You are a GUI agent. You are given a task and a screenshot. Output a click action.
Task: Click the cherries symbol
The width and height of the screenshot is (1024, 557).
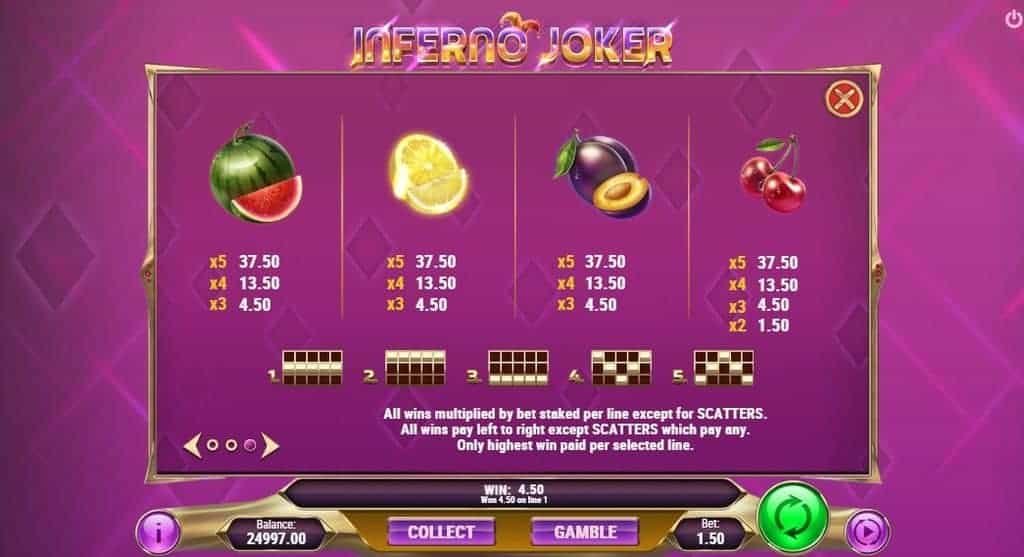[773, 174]
